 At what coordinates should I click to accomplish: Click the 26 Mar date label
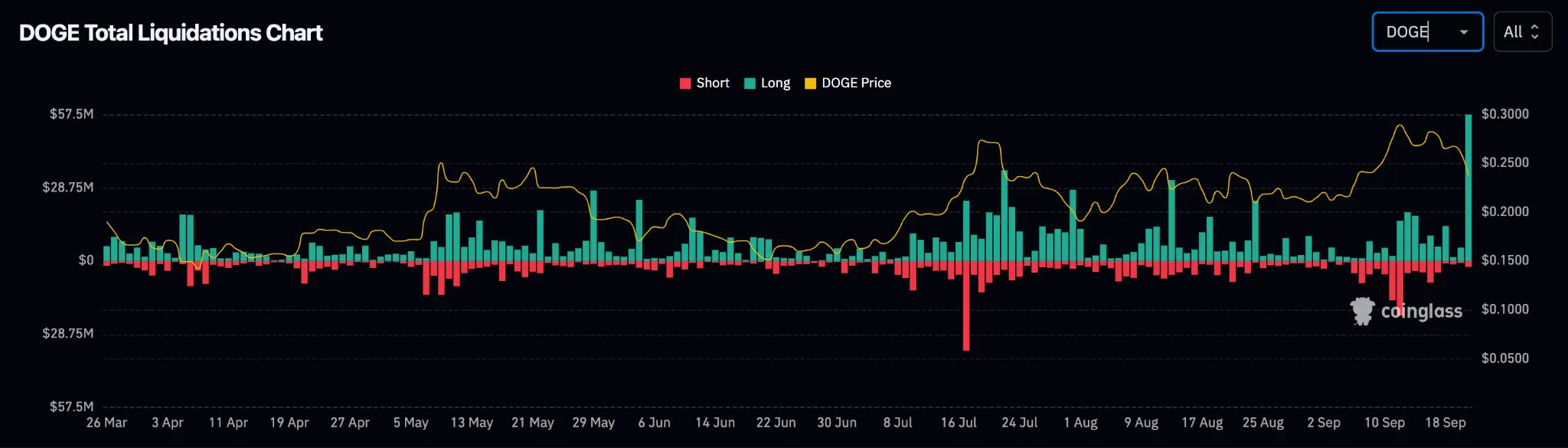pos(106,423)
